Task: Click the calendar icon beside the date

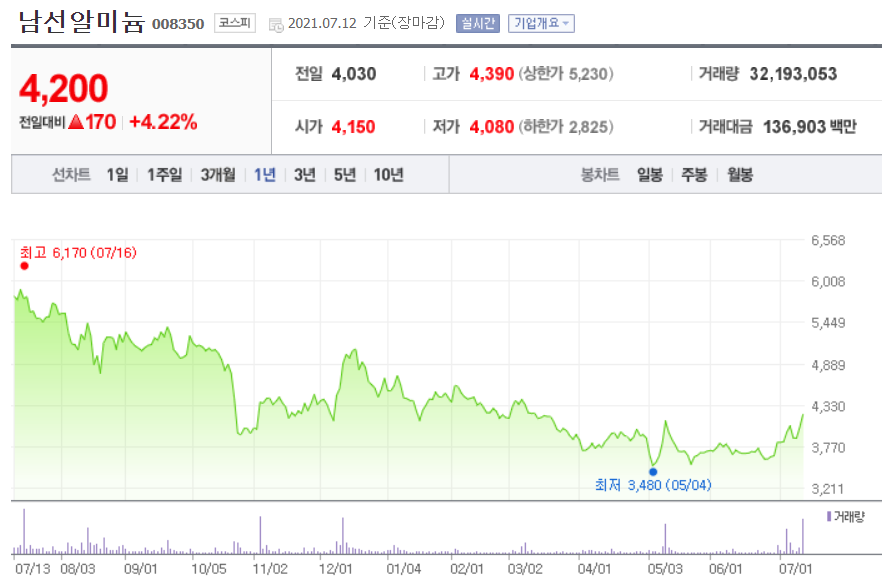Action: (x=276, y=23)
